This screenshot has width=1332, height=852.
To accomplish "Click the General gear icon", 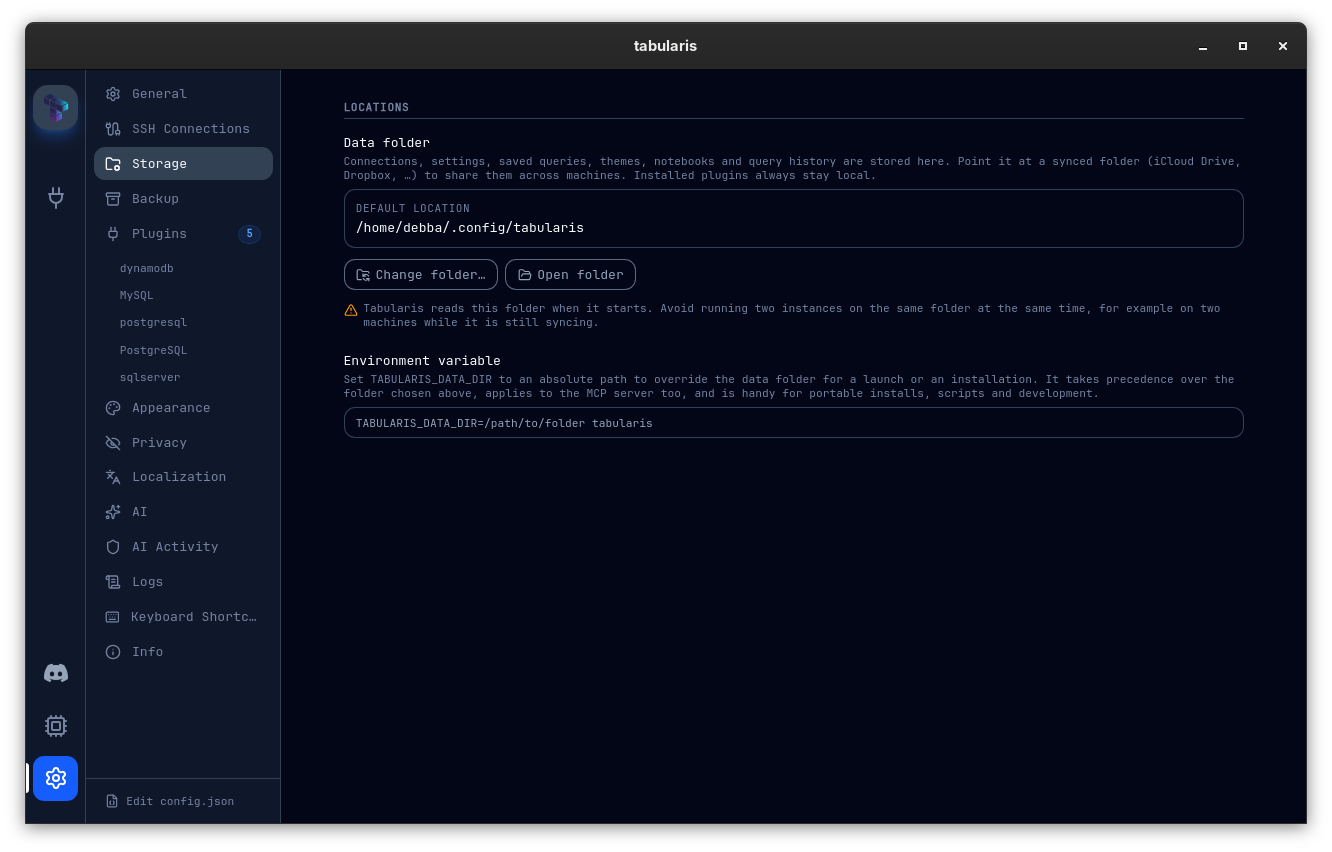I will tap(113, 94).
